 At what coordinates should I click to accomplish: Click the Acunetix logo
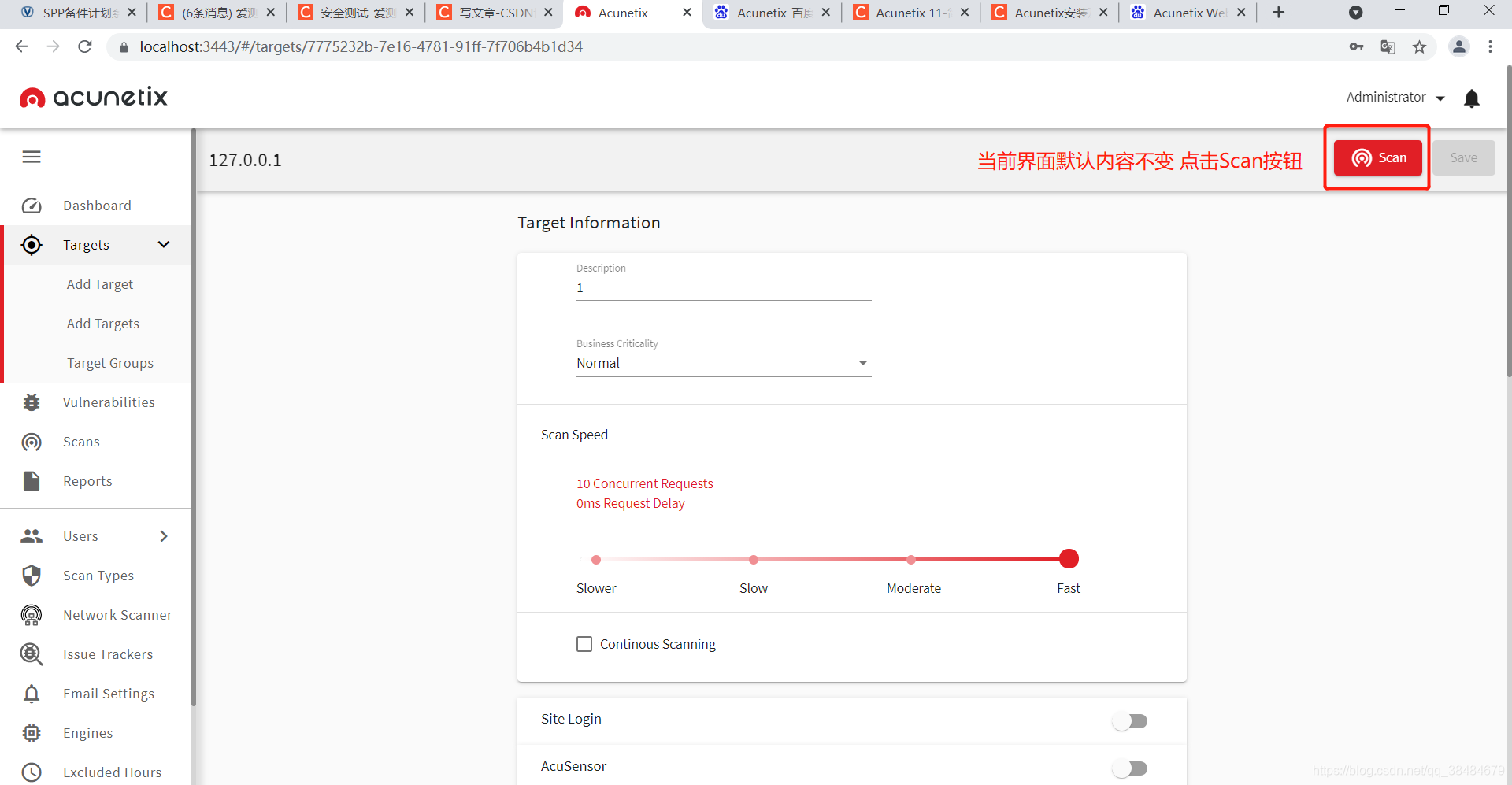point(94,98)
